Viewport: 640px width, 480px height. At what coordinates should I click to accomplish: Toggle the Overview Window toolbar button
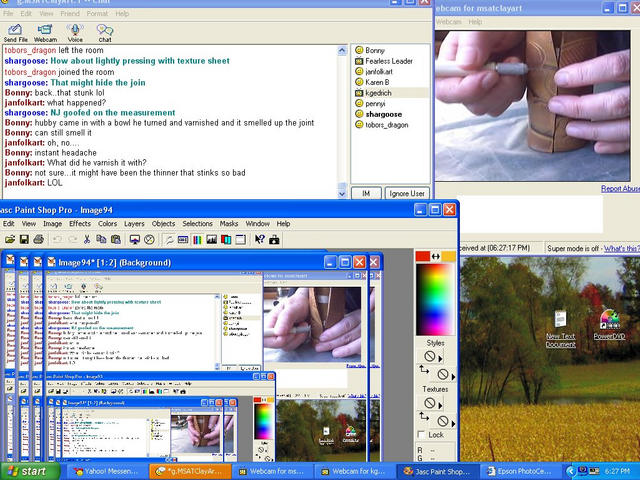(x=240, y=240)
